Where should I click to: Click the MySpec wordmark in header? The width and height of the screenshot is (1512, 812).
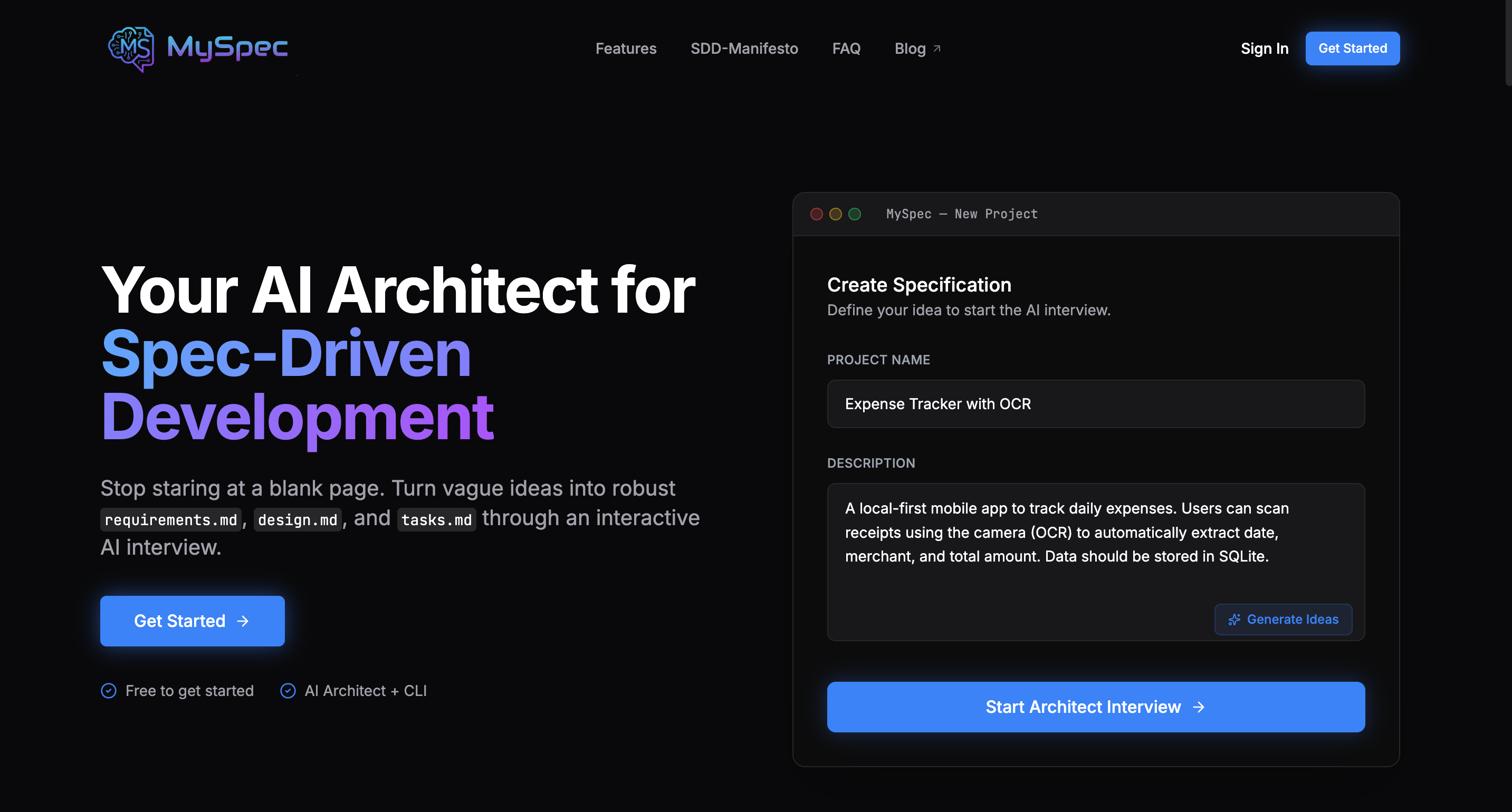(227, 48)
